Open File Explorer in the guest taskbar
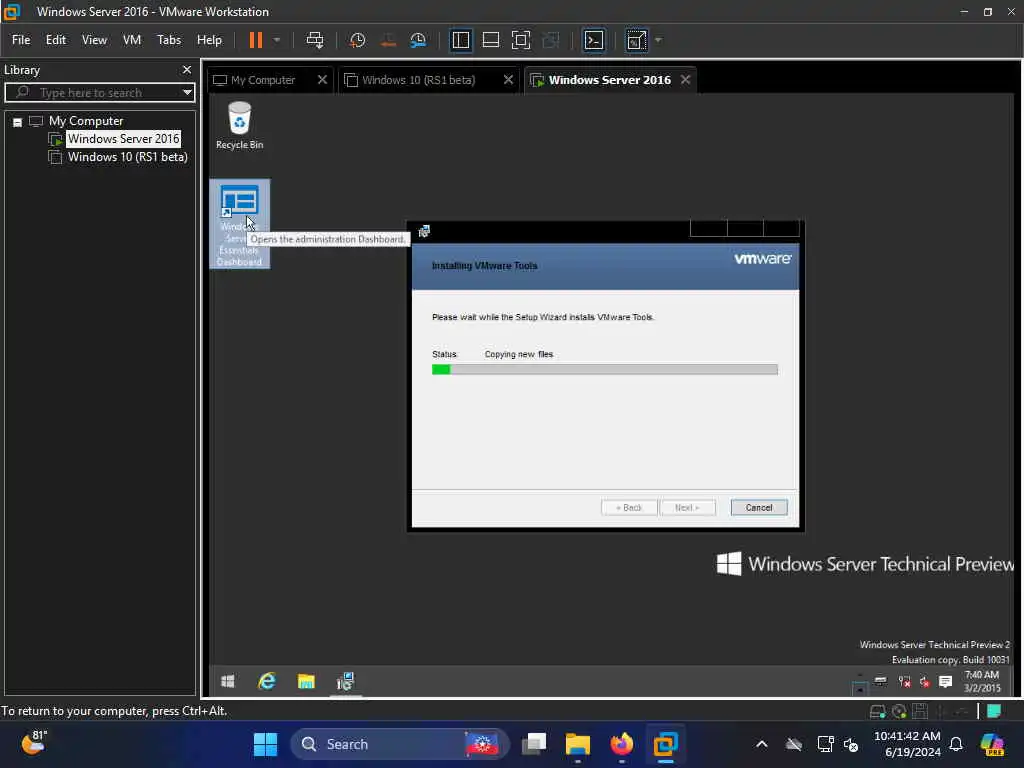The height and width of the screenshot is (768, 1024). point(306,682)
